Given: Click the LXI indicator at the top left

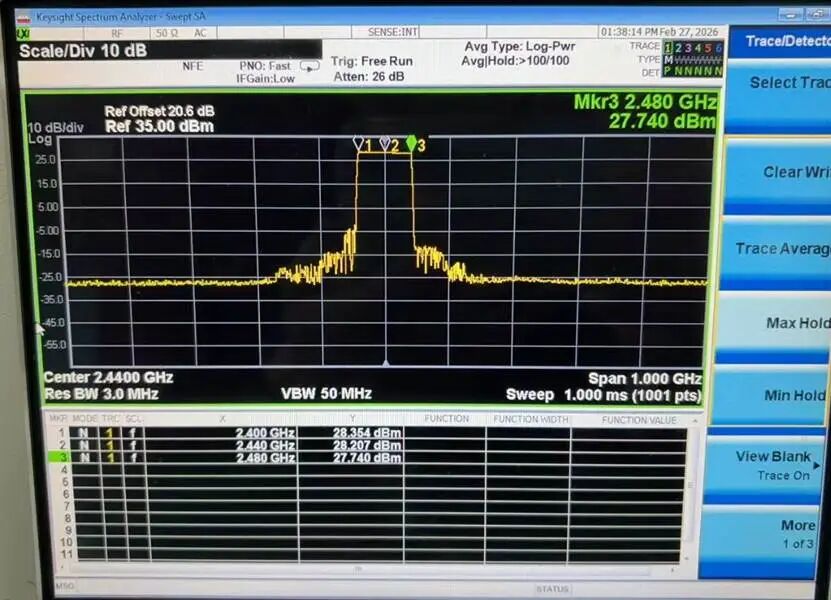Looking at the screenshot, I should pyautogui.click(x=23, y=34).
